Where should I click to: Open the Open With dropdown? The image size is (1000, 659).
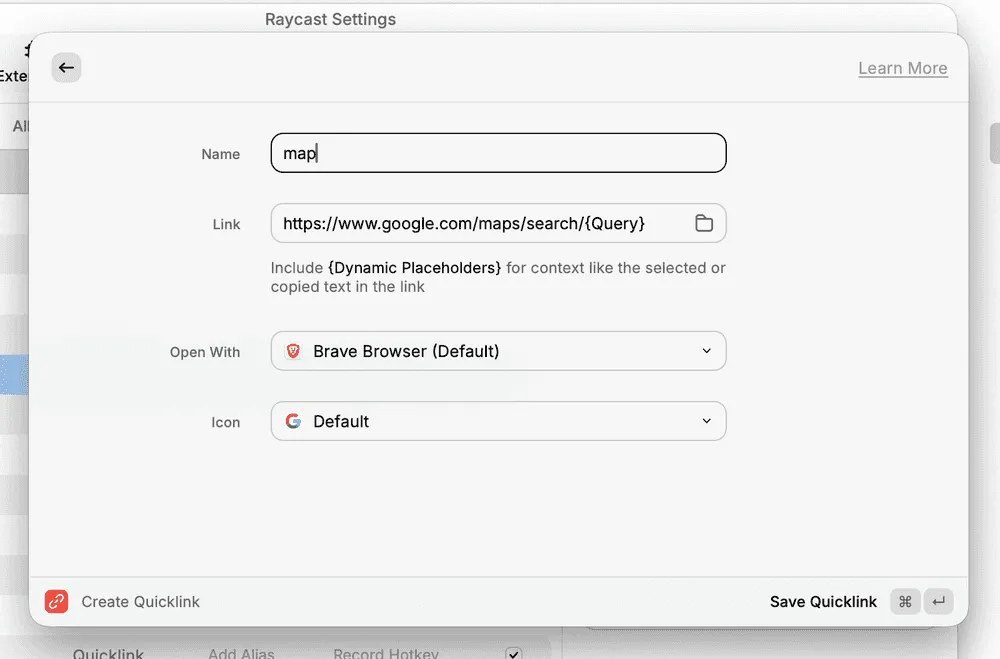pos(498,351)
